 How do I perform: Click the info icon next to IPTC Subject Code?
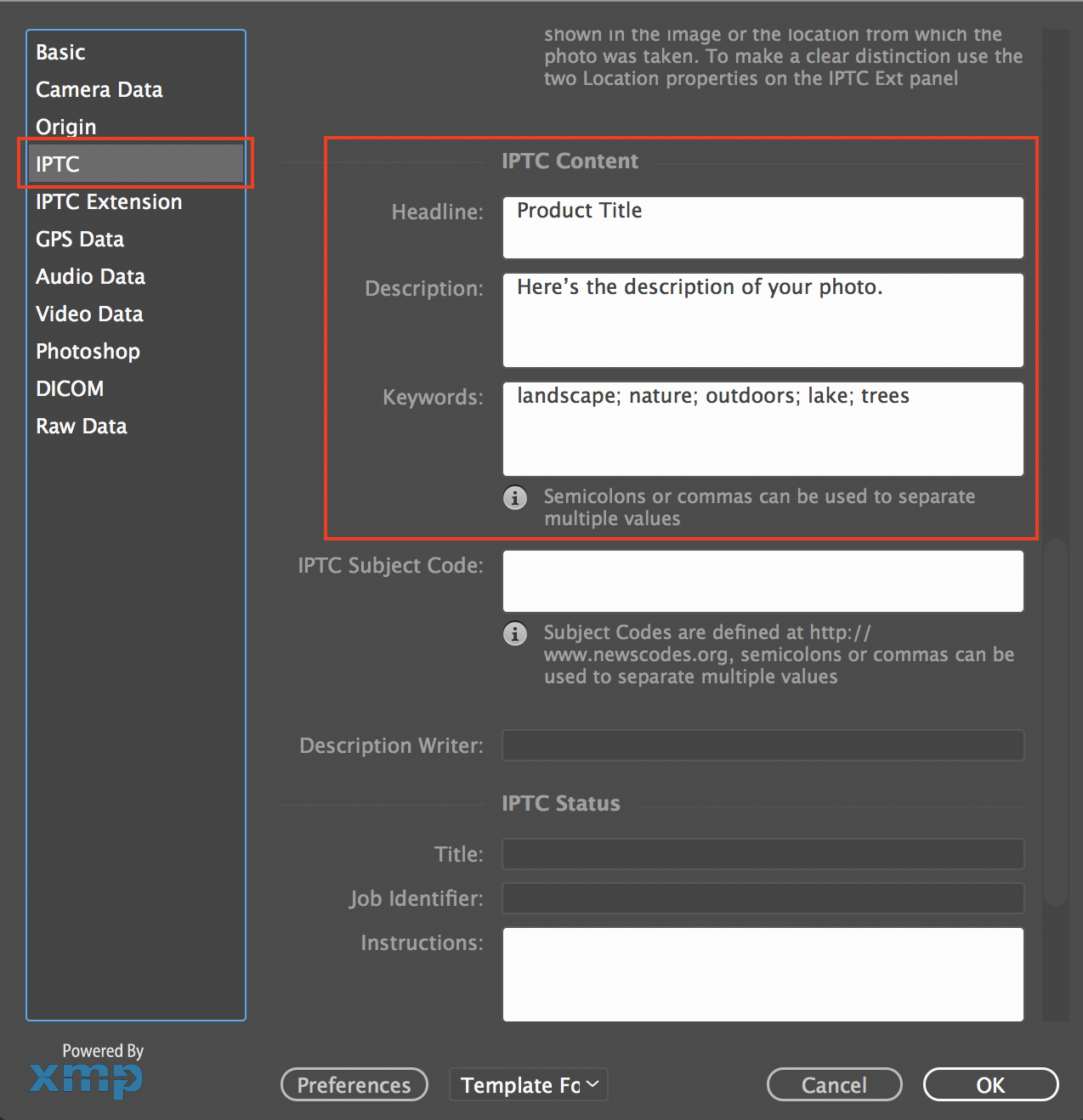515,634
